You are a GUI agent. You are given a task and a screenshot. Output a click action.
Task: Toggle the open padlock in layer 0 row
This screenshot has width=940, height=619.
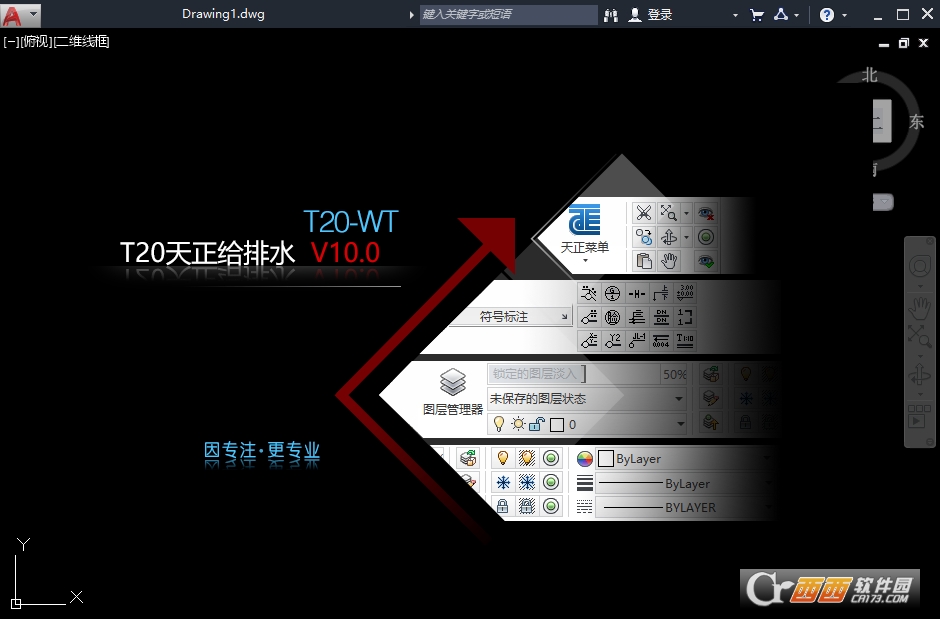click(537, 424)
